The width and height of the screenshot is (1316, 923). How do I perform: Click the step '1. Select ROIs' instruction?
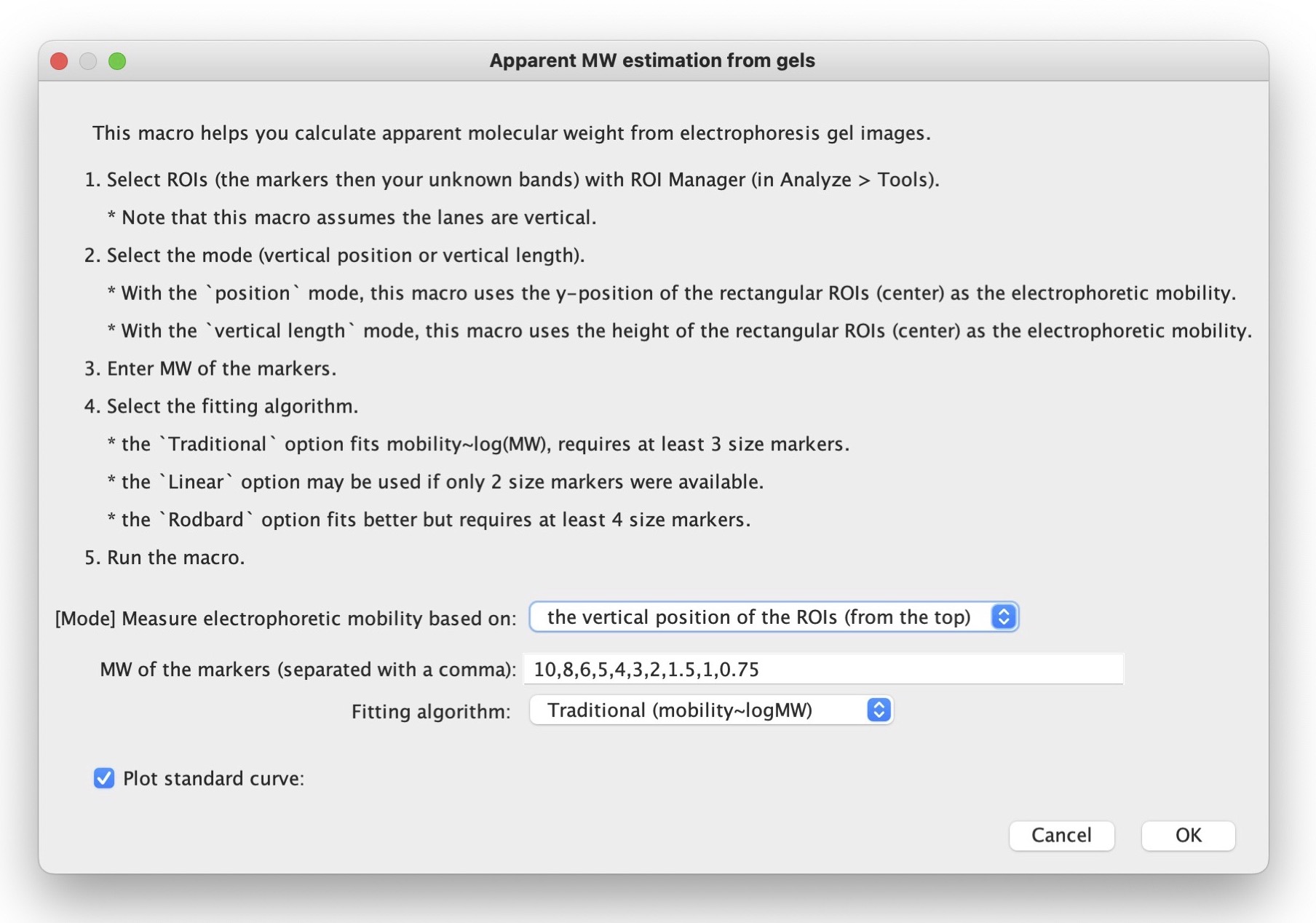pos(512,180)
